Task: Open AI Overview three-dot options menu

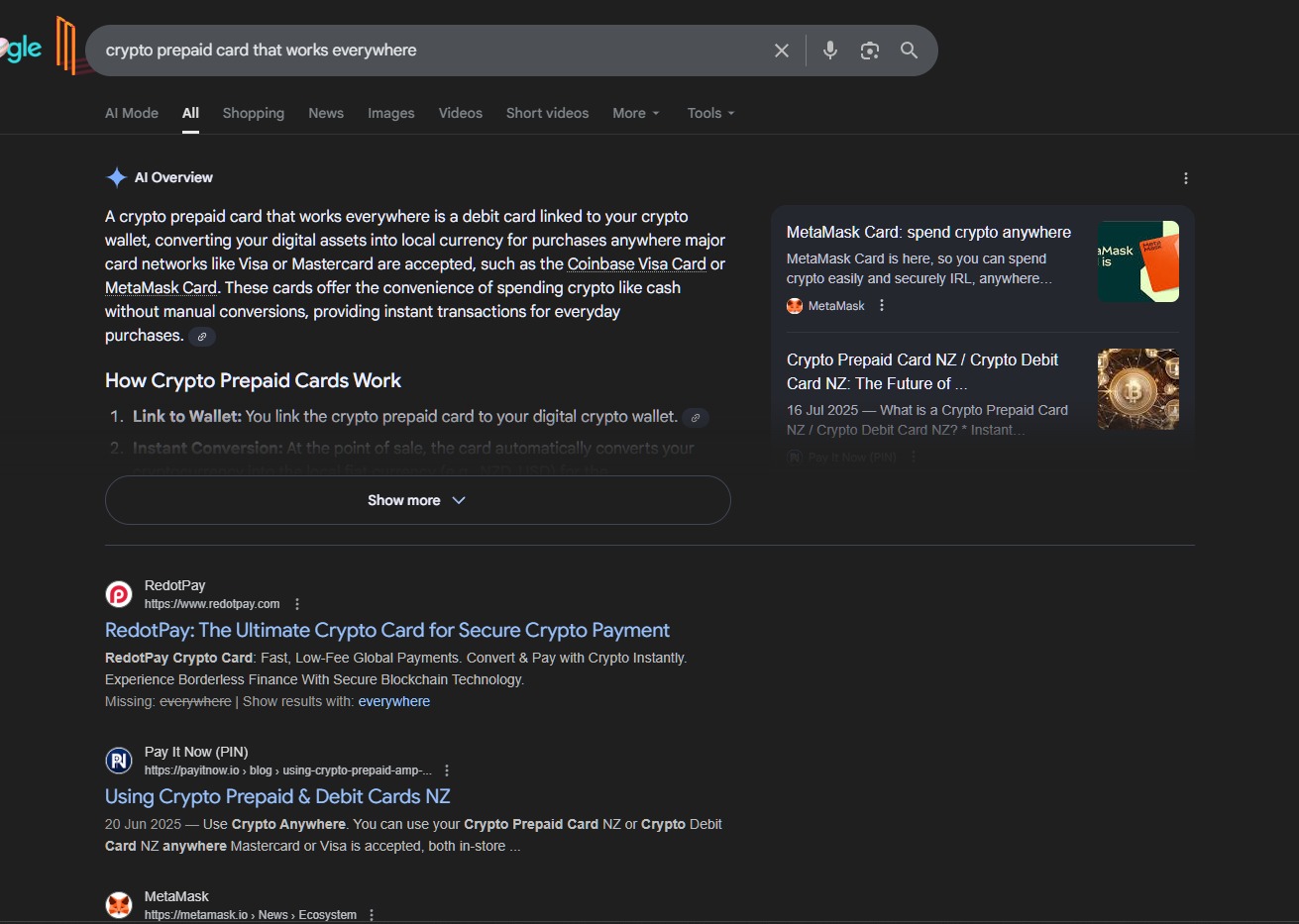Action: click(x=1186, y=178)
